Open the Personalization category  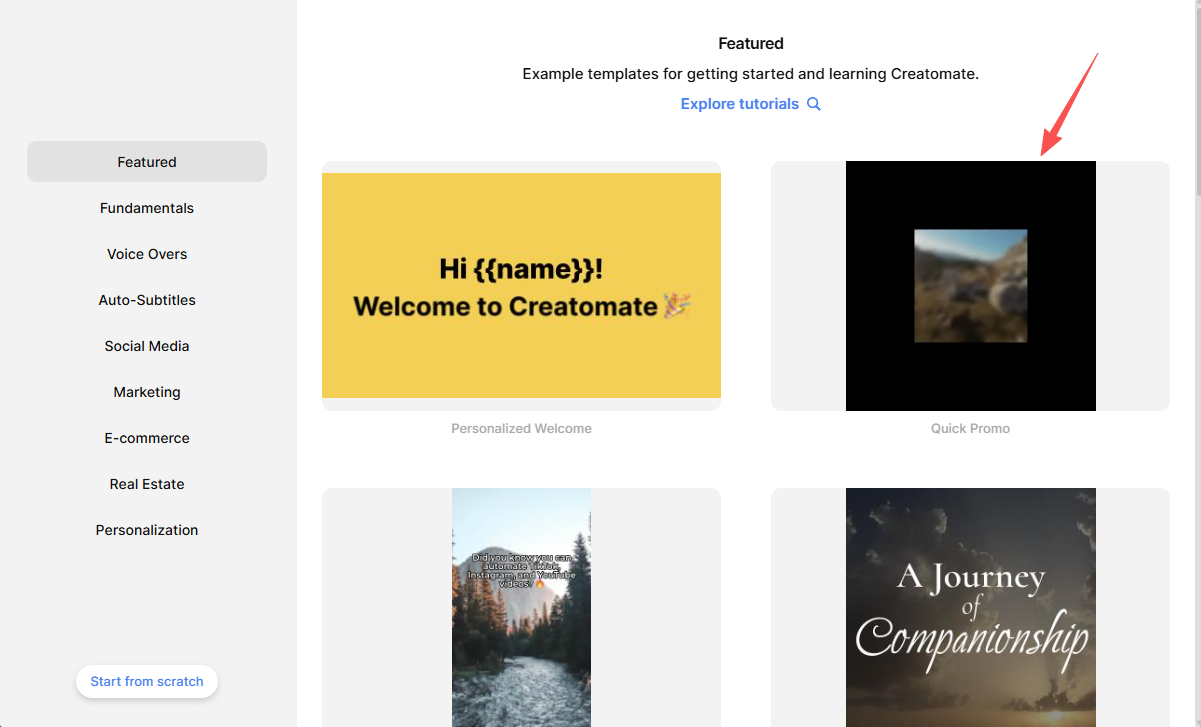tap(147, 530)
